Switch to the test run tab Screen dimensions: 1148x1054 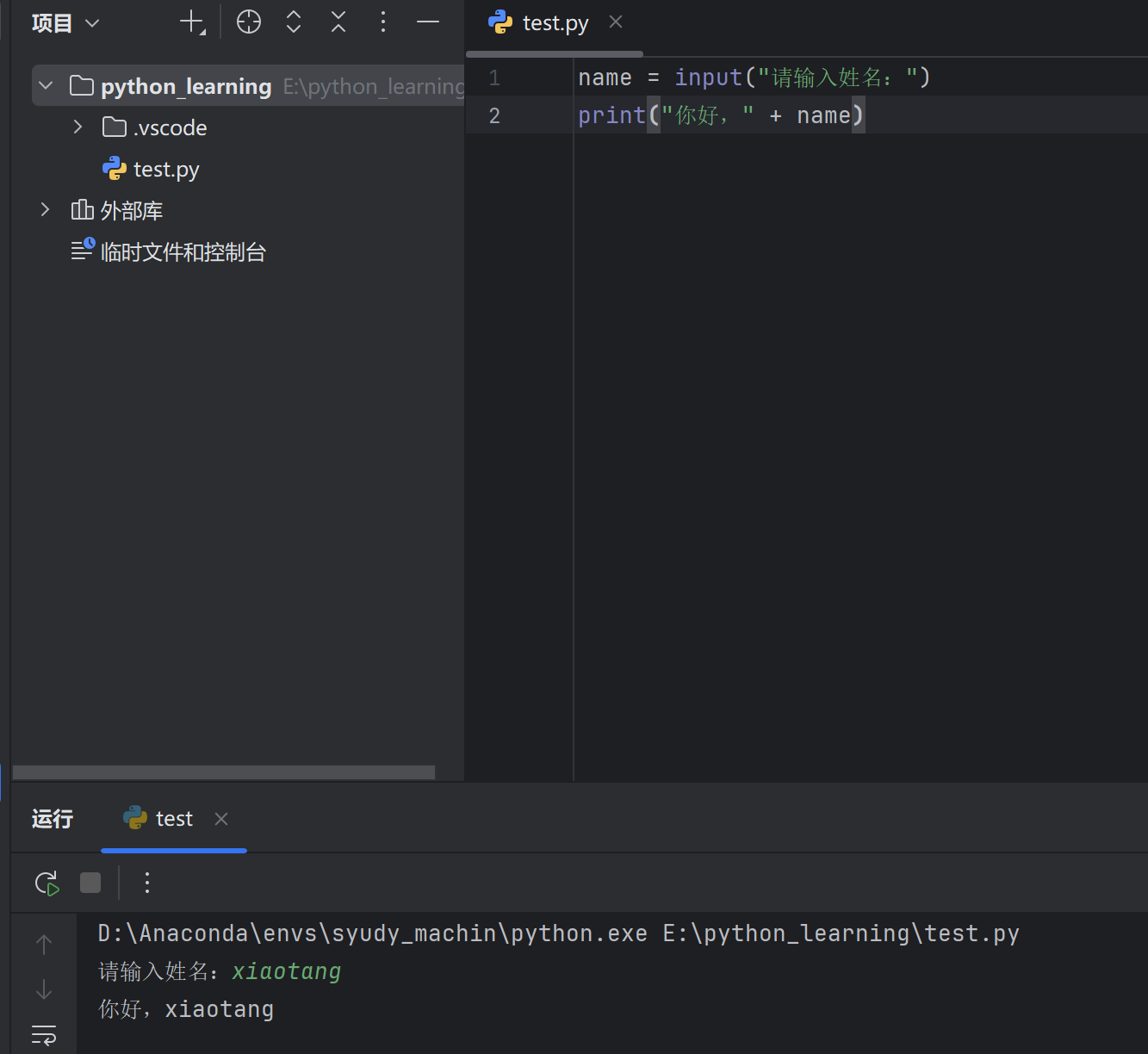173,819
